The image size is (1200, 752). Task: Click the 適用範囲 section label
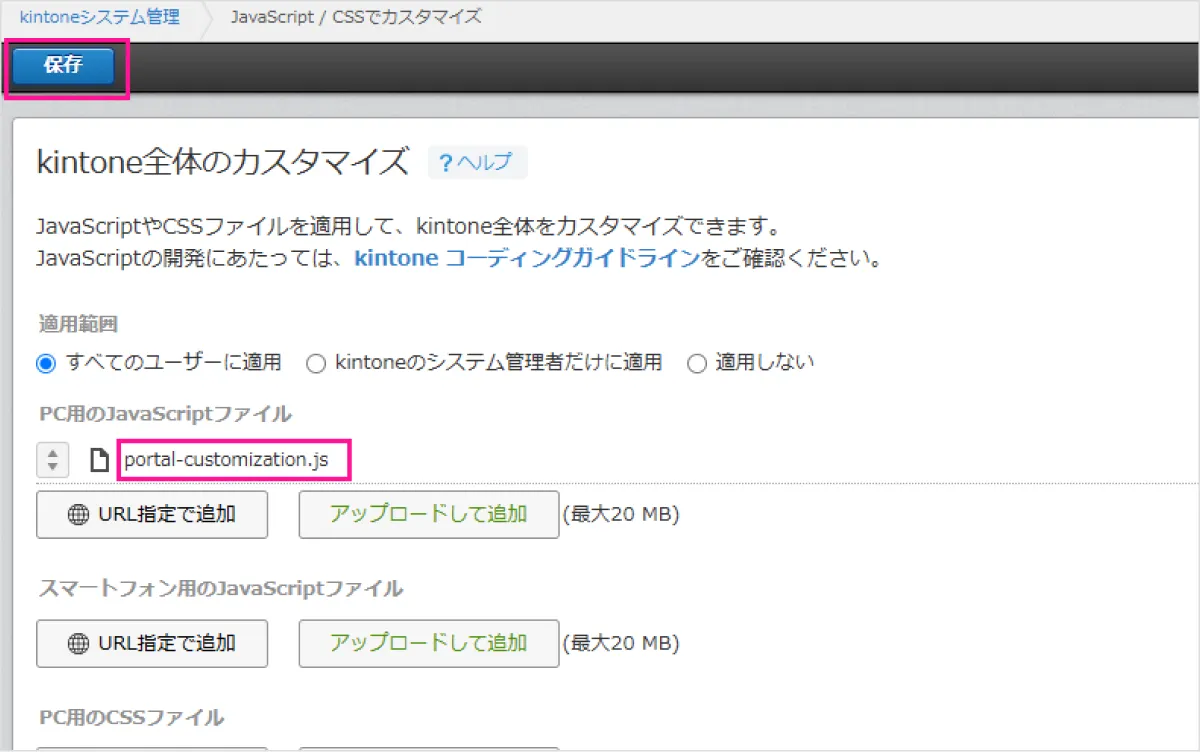[x=78, y=324]
